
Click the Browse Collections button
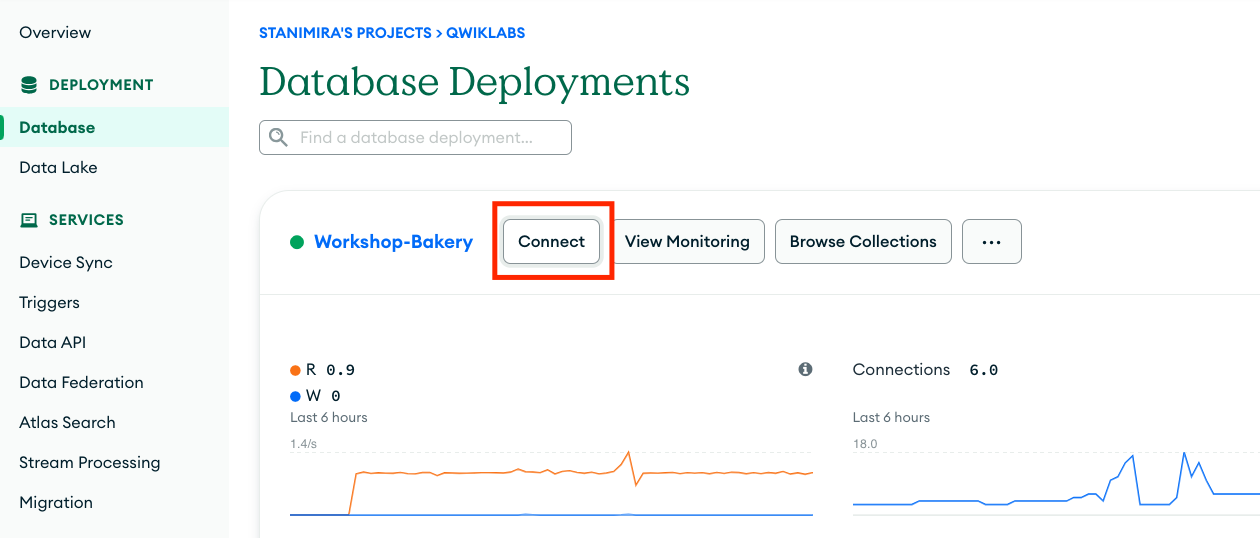[x=863, y=242]
